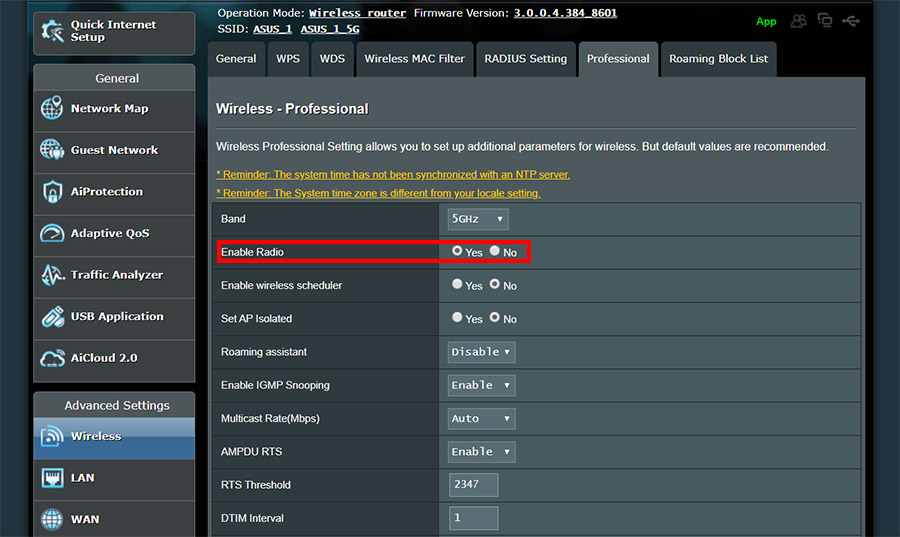The image size is (900, 537).
Task: Open the AiCloud 2.0 cloud icon
Action: pos(52,358)
